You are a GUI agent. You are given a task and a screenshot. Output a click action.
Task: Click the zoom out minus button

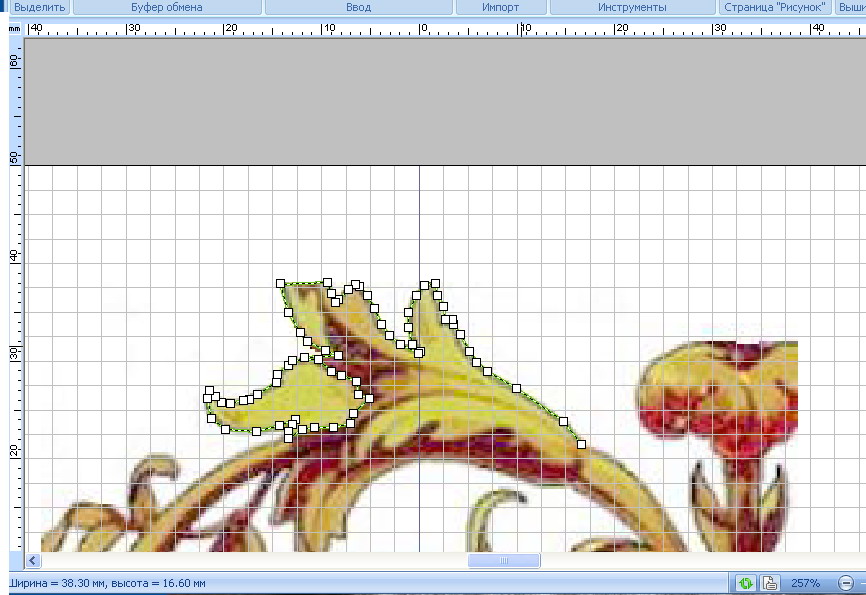pos(845,583)
